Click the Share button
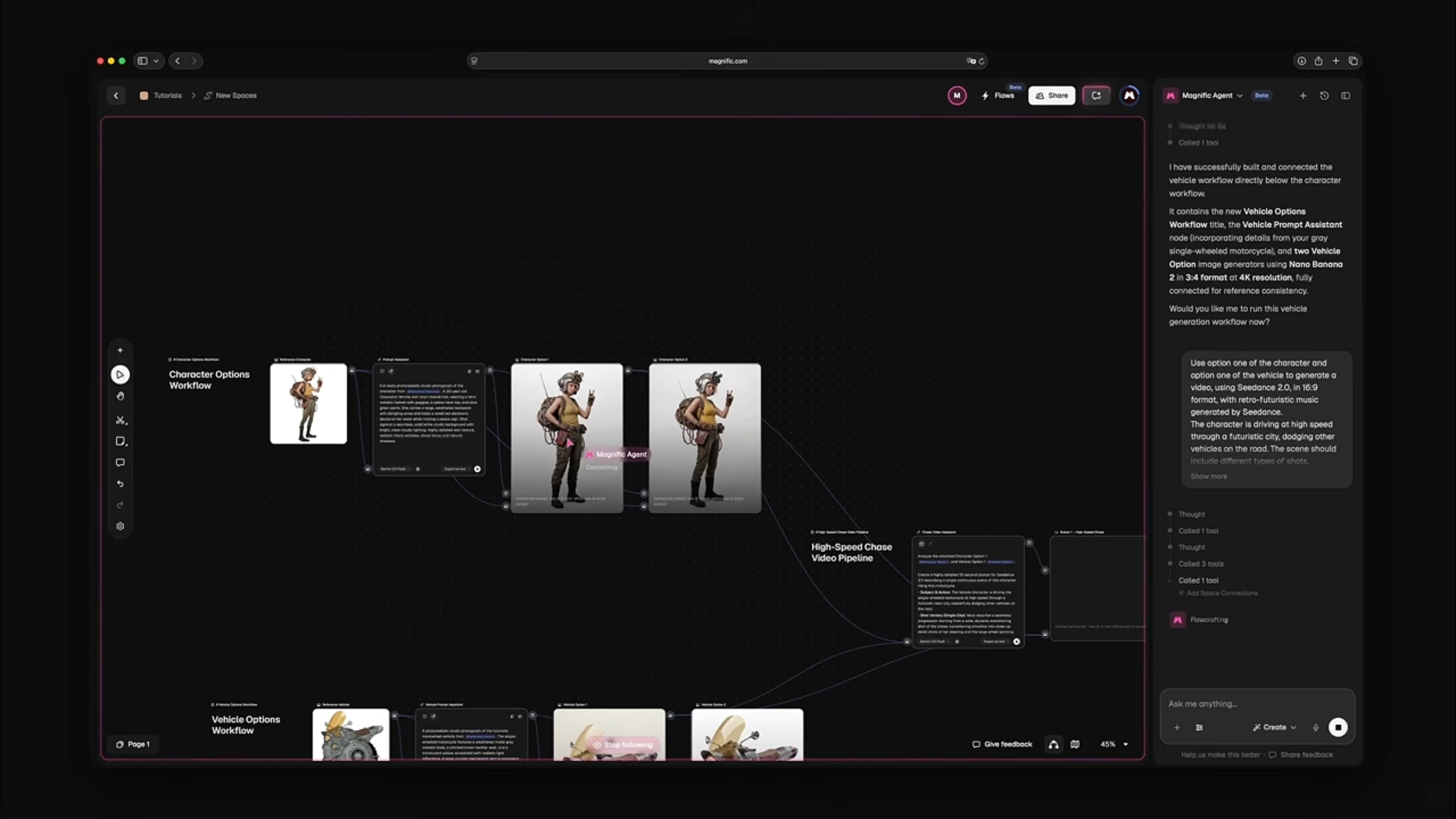The image size is (1456, 819). click(x=1052, y=96)
